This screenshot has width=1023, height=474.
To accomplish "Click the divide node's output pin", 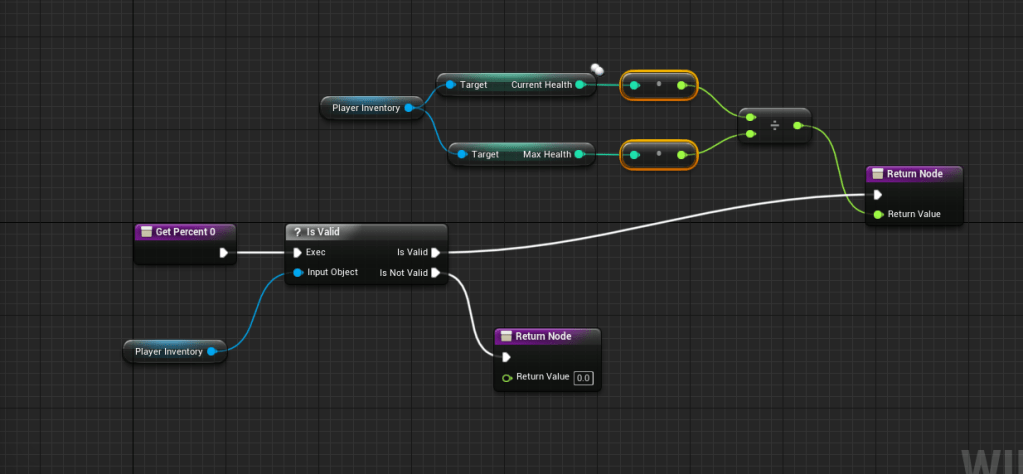I will pos(798,126).
